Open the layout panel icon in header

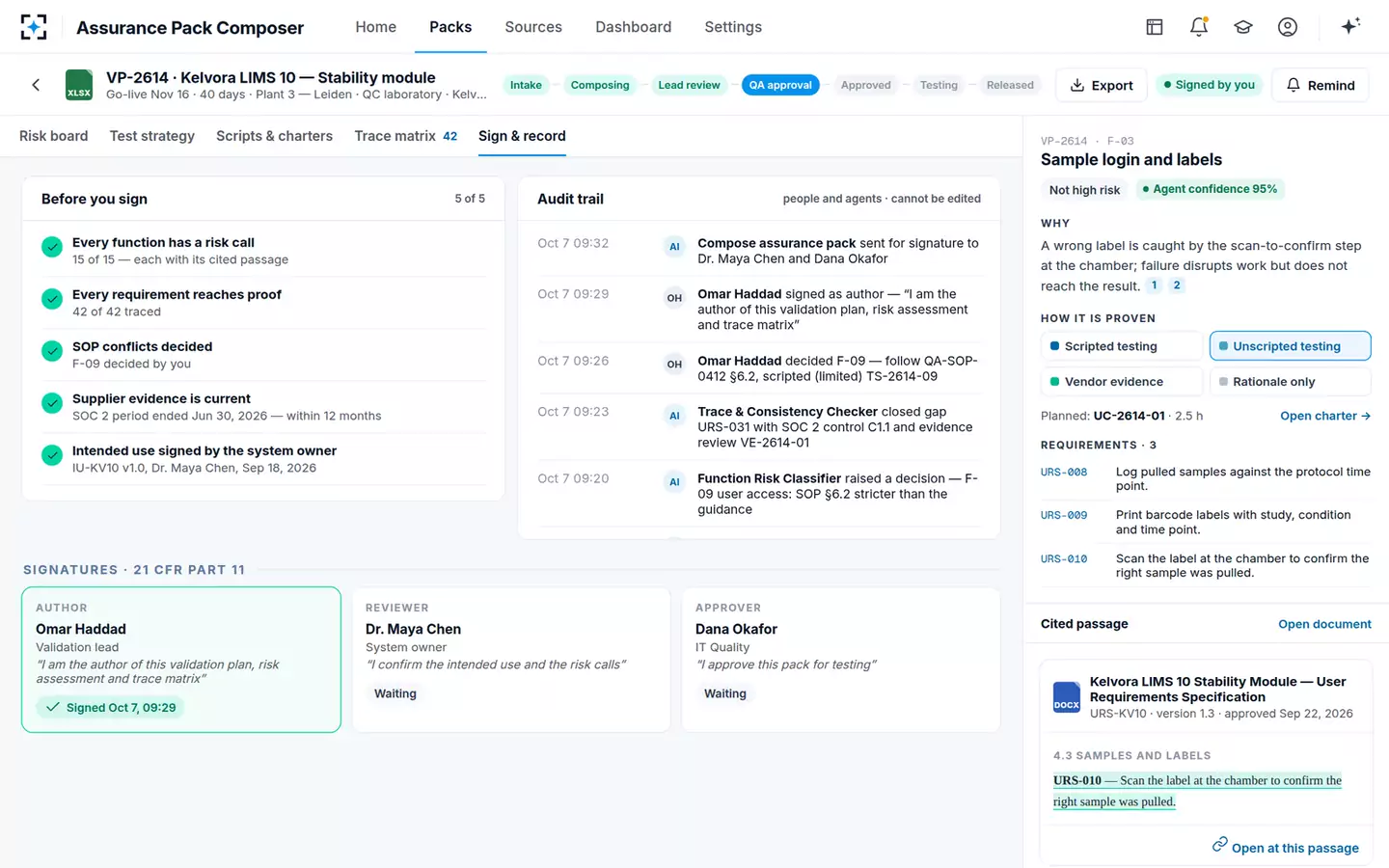point(1155,27)
